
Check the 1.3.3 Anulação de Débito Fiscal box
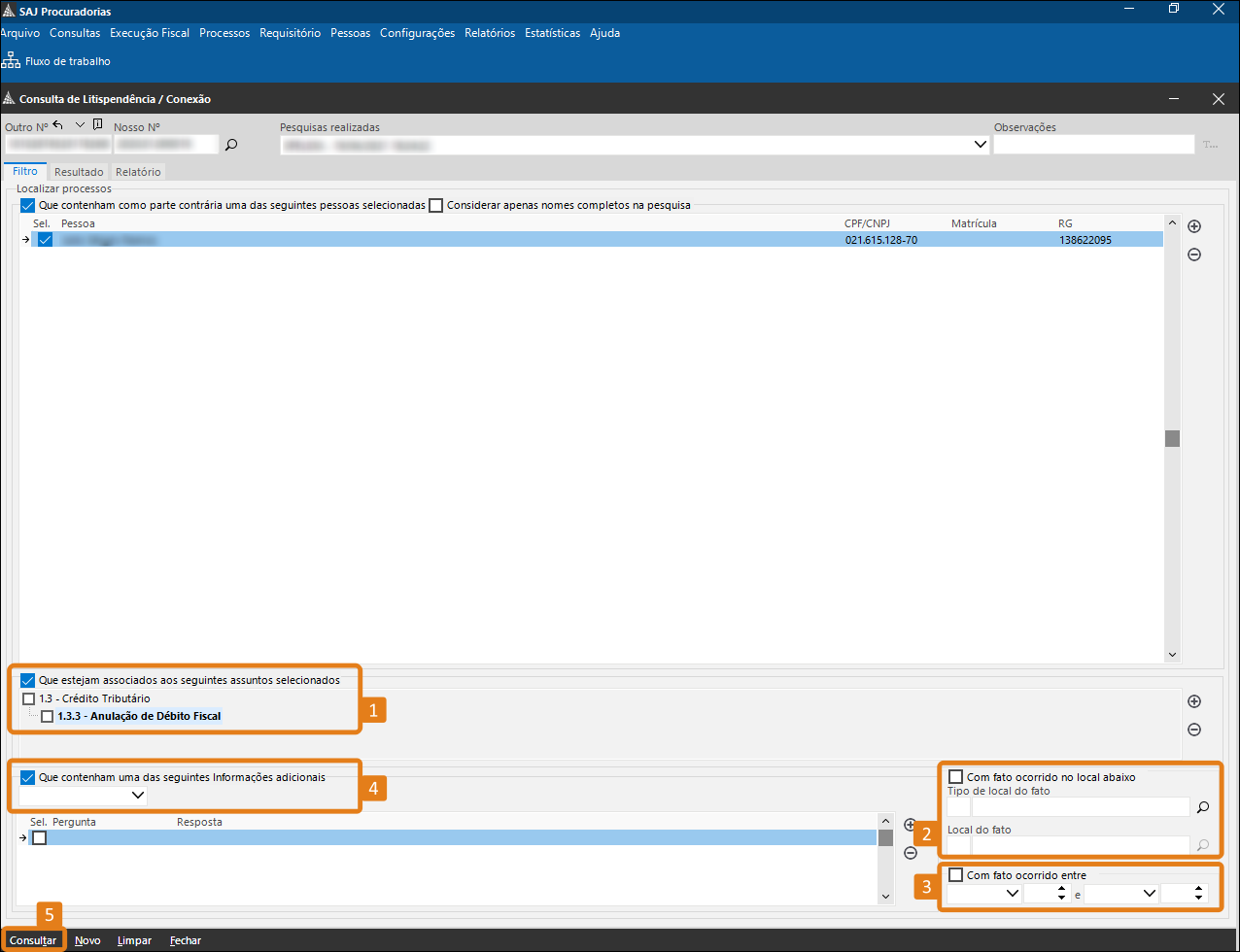pyautogui.click(x=47, y=717)
